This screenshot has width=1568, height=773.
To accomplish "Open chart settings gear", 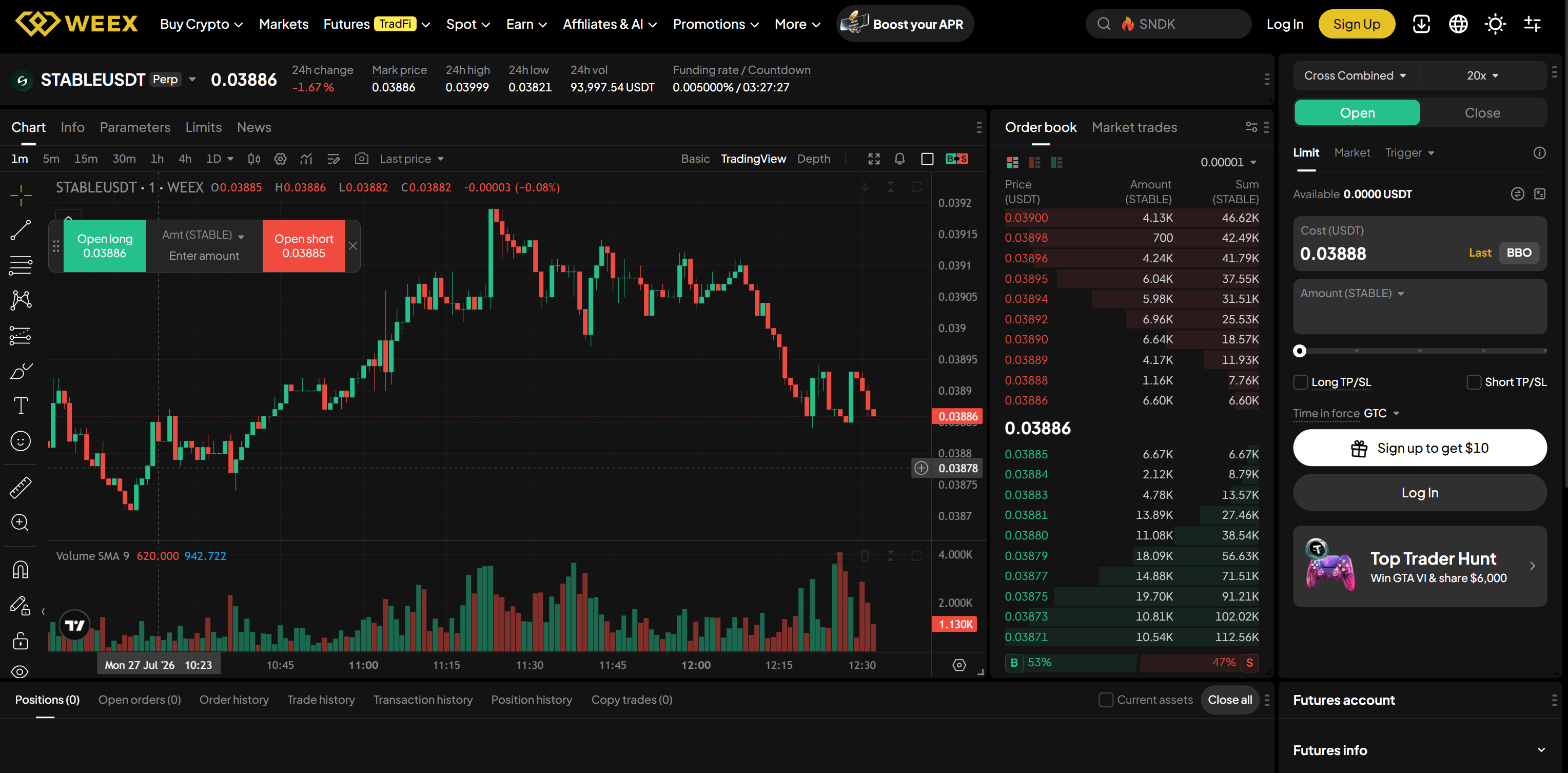I will (280, 159).
